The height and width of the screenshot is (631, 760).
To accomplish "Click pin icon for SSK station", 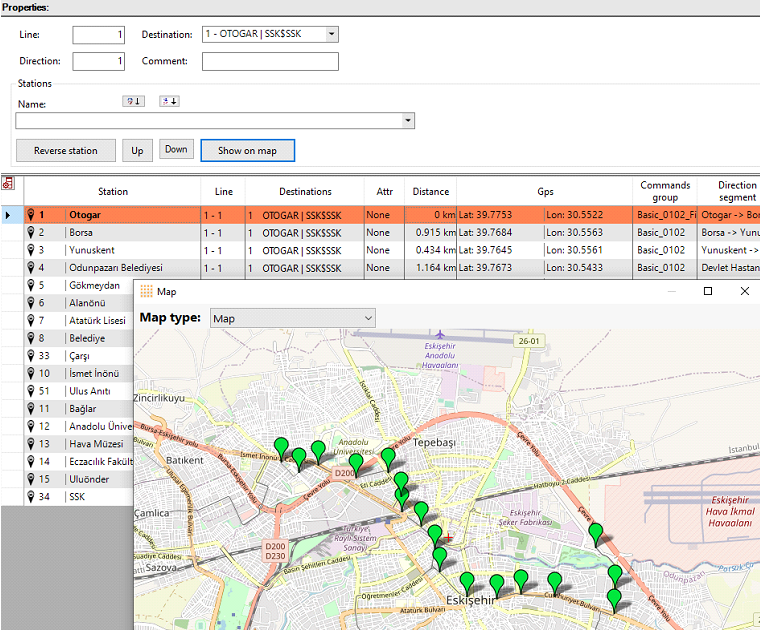I will click(31, 497).
